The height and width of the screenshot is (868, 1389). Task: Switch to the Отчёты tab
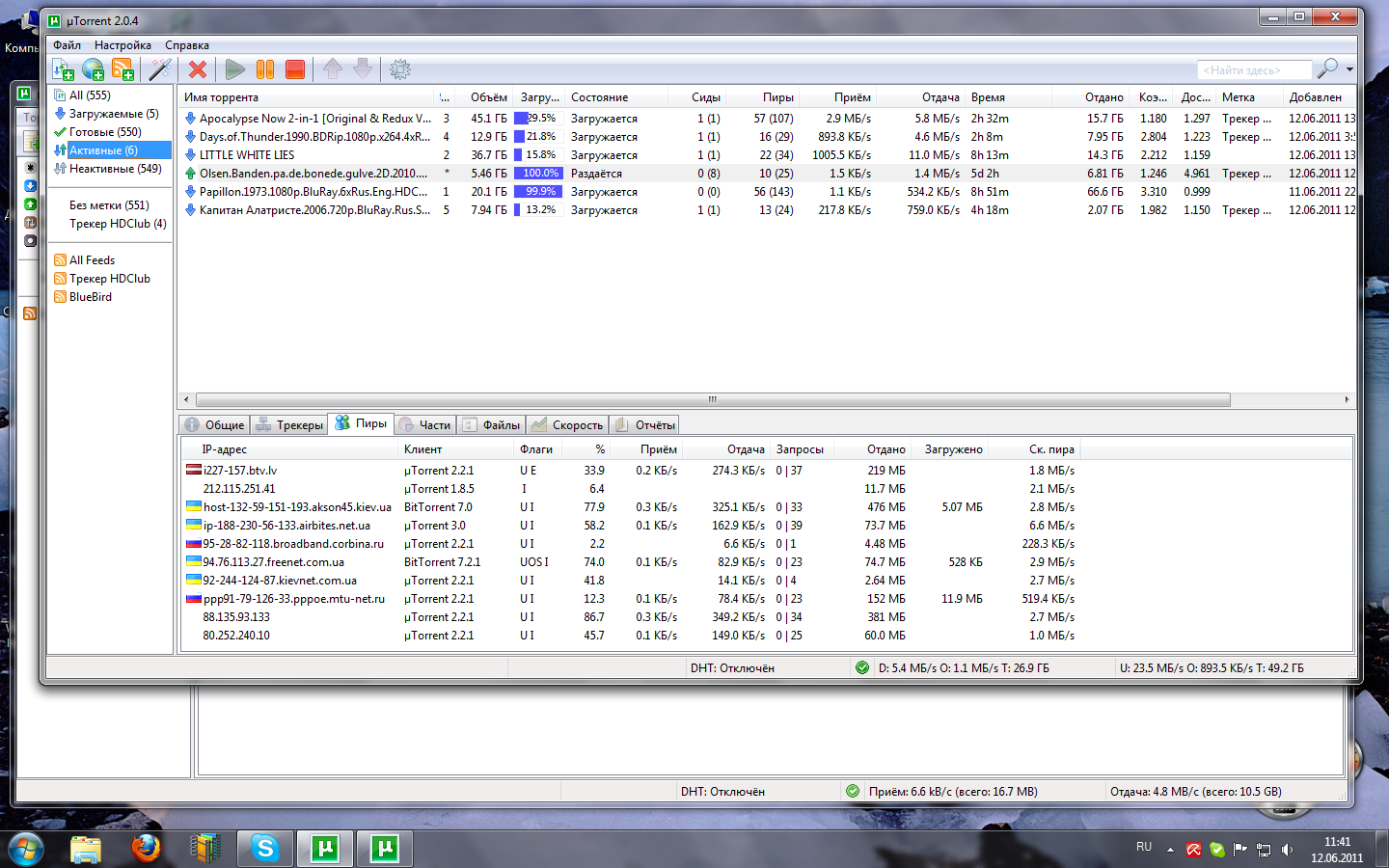click(x=645, y=425)
